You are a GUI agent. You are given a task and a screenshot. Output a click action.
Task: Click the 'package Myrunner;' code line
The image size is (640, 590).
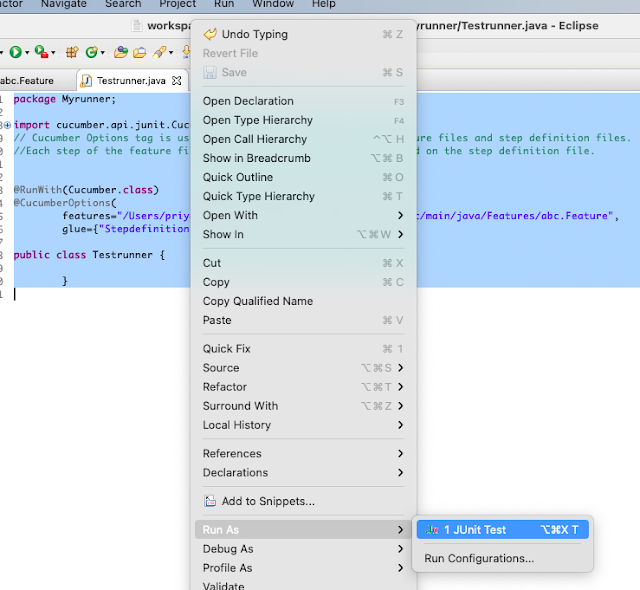65,99
